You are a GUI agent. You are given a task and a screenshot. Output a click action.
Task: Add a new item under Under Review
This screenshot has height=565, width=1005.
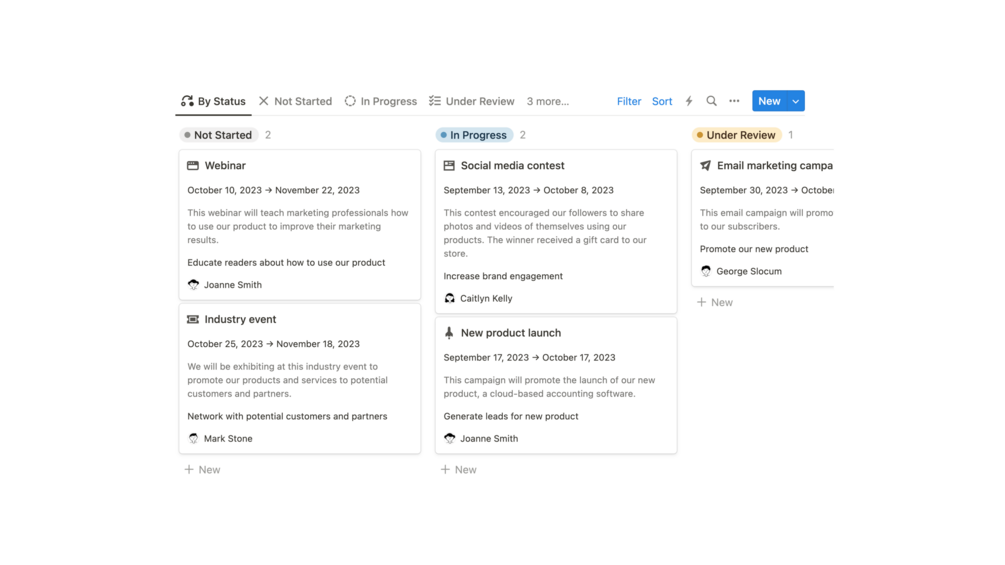coord(715,302)
